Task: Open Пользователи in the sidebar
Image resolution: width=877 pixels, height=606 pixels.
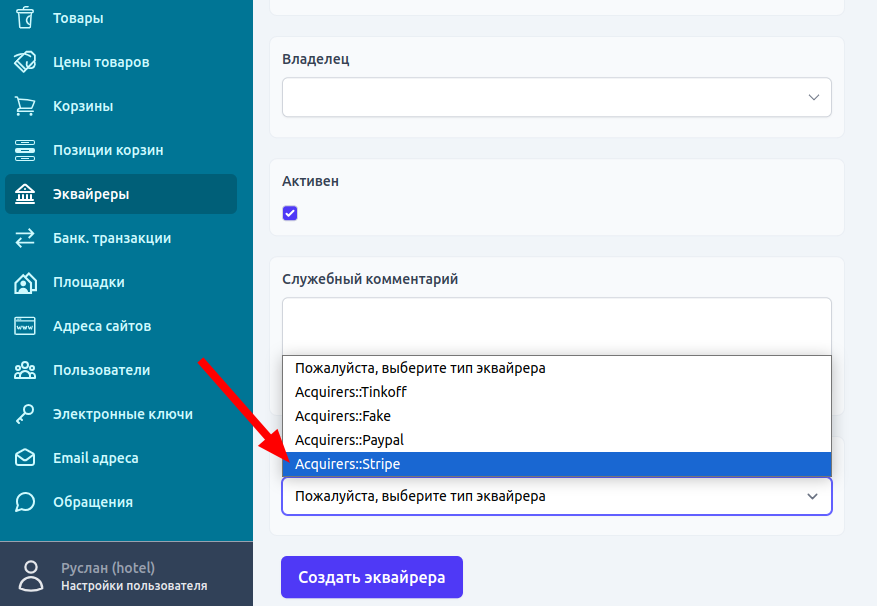Action: pyautogui.click(x=101, y=370)
